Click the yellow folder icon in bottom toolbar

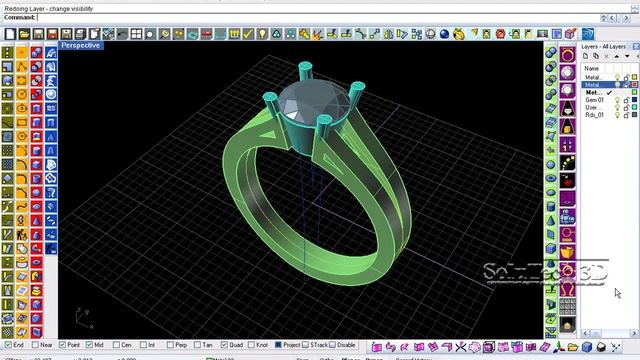[573, 347]
